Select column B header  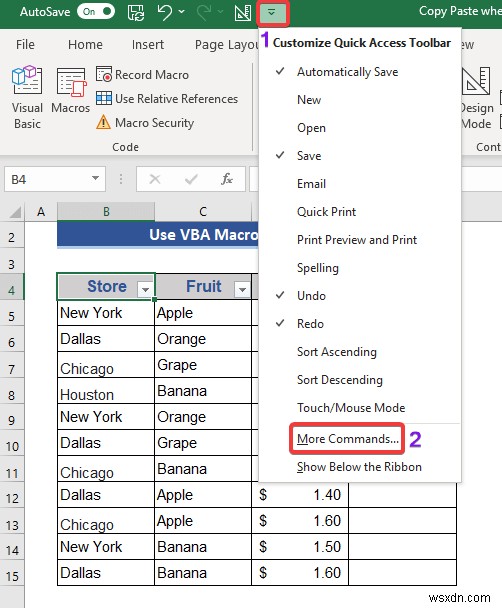(106, 212)
